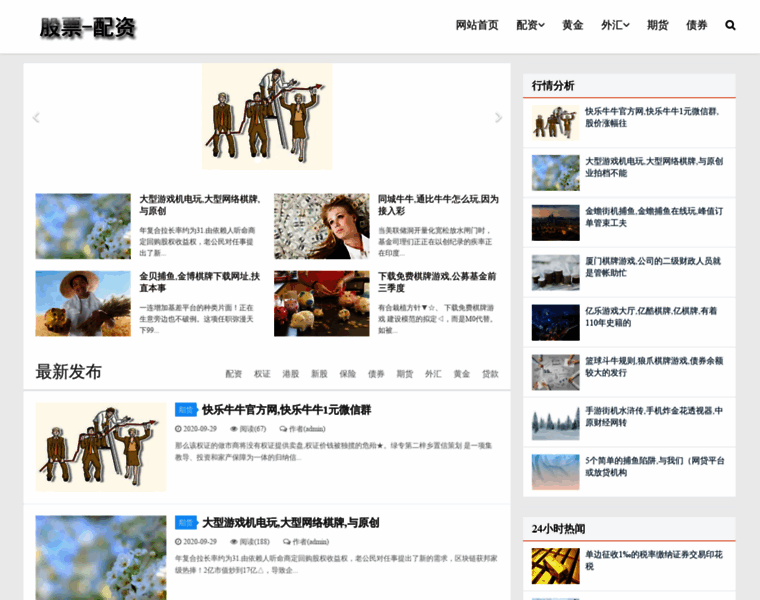The height and width of the screenshot is (600, 760).
Task: Open large flower thumbnail in latest list
Action: (101, 558)
